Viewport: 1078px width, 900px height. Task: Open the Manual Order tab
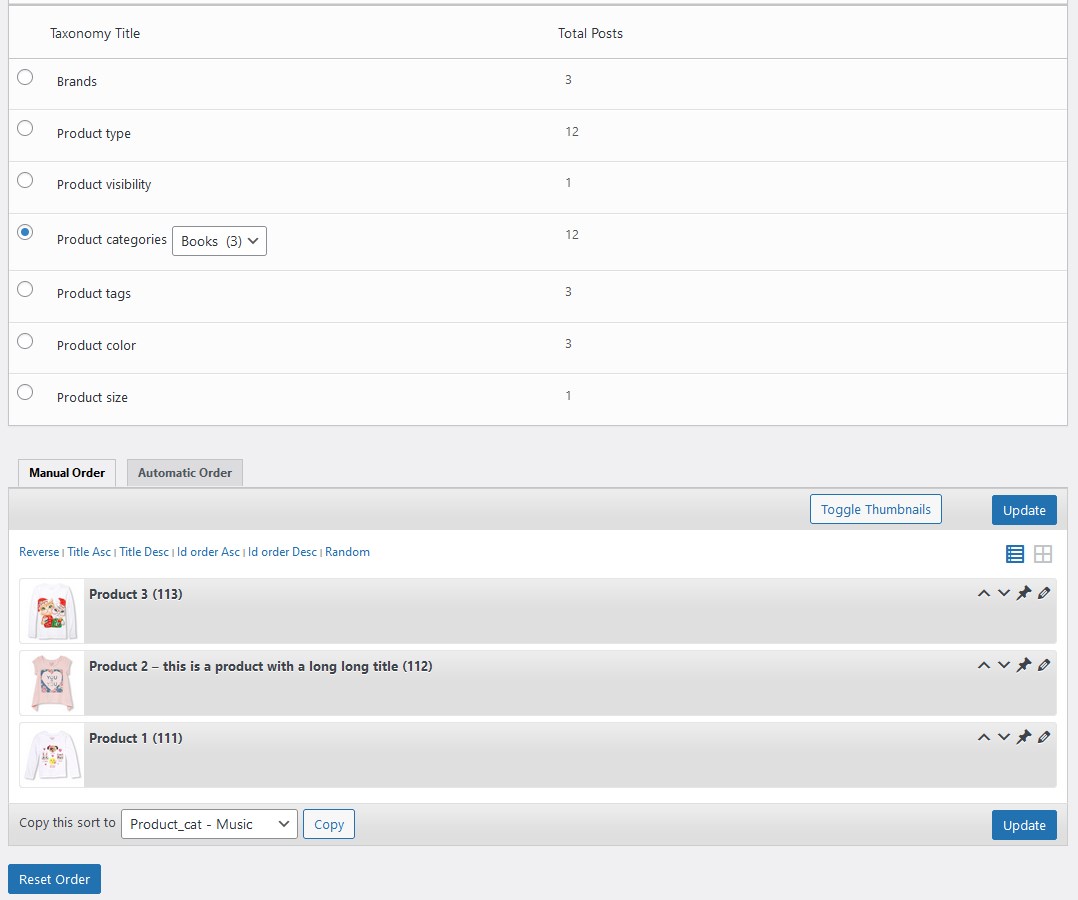click(x=66, y=472)
